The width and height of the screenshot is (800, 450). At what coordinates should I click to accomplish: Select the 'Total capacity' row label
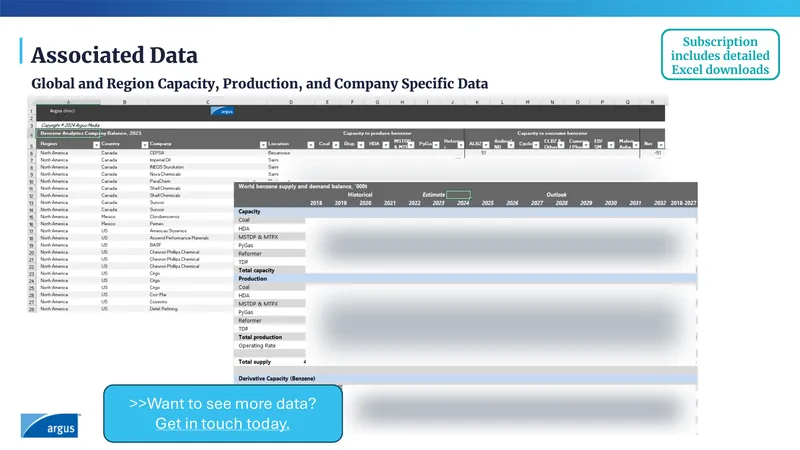point(257,270)
